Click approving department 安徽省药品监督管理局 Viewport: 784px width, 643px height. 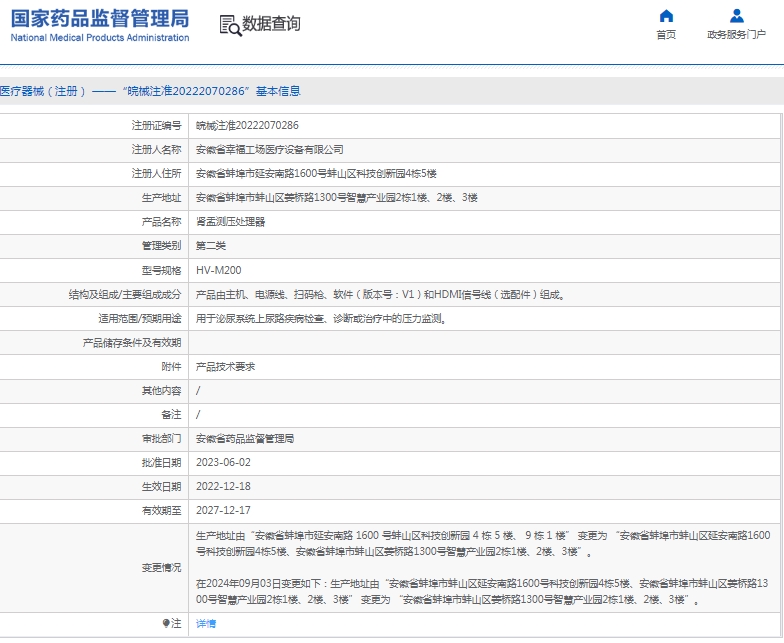[245, 438]
